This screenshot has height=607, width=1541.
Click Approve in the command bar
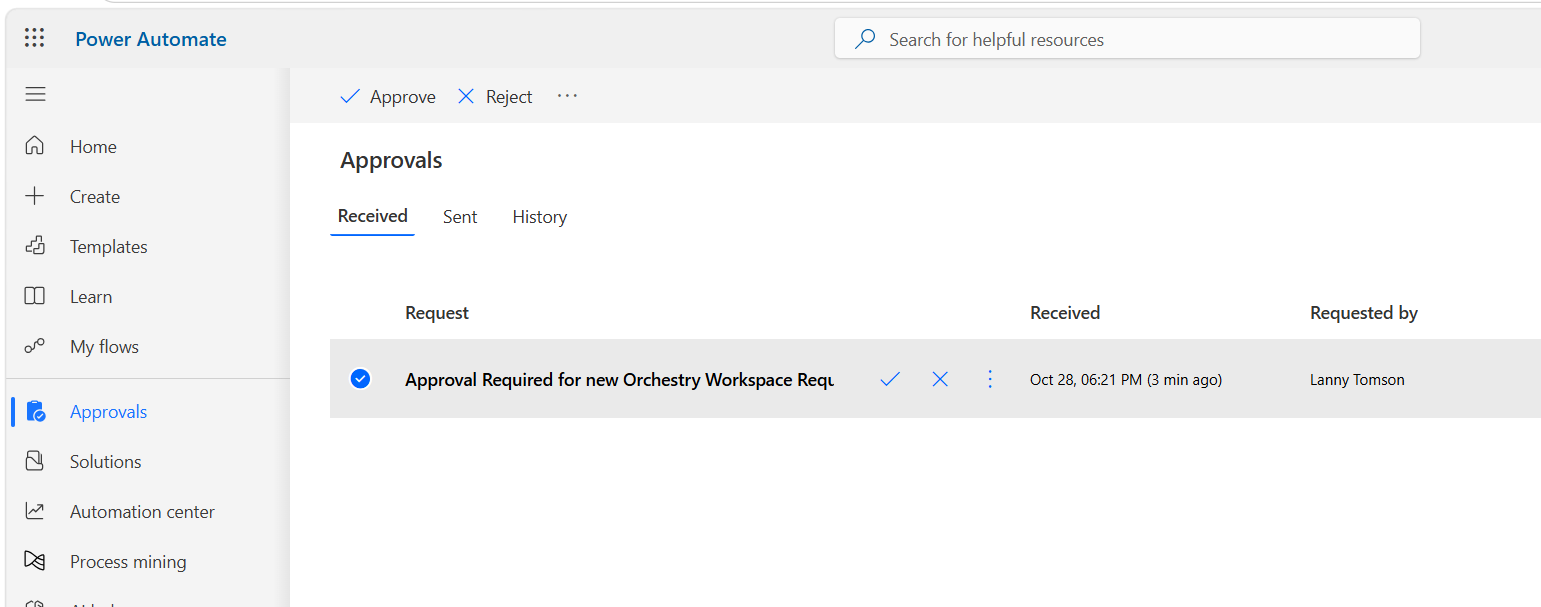(388, 97)
